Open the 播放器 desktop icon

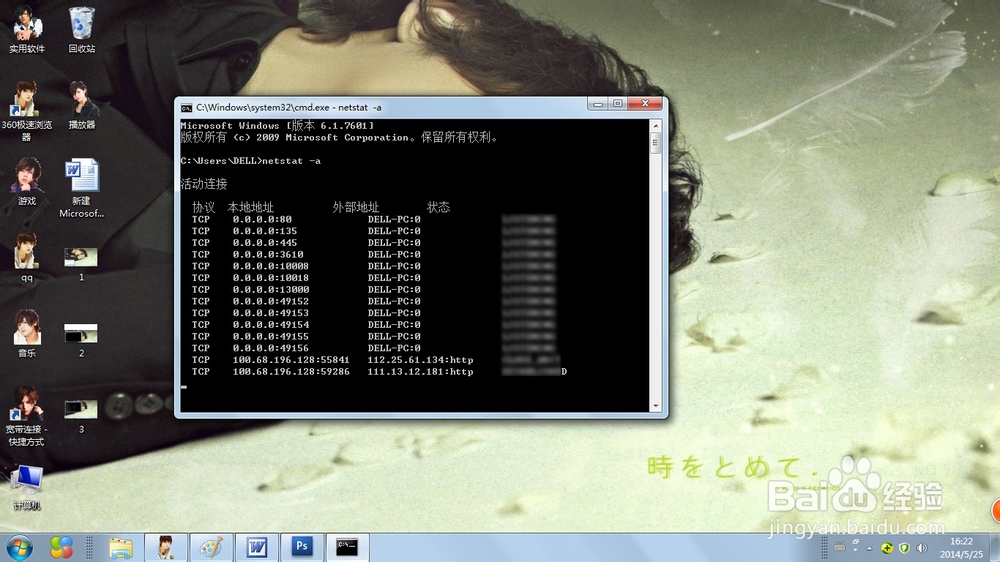(x=82, y=105)
